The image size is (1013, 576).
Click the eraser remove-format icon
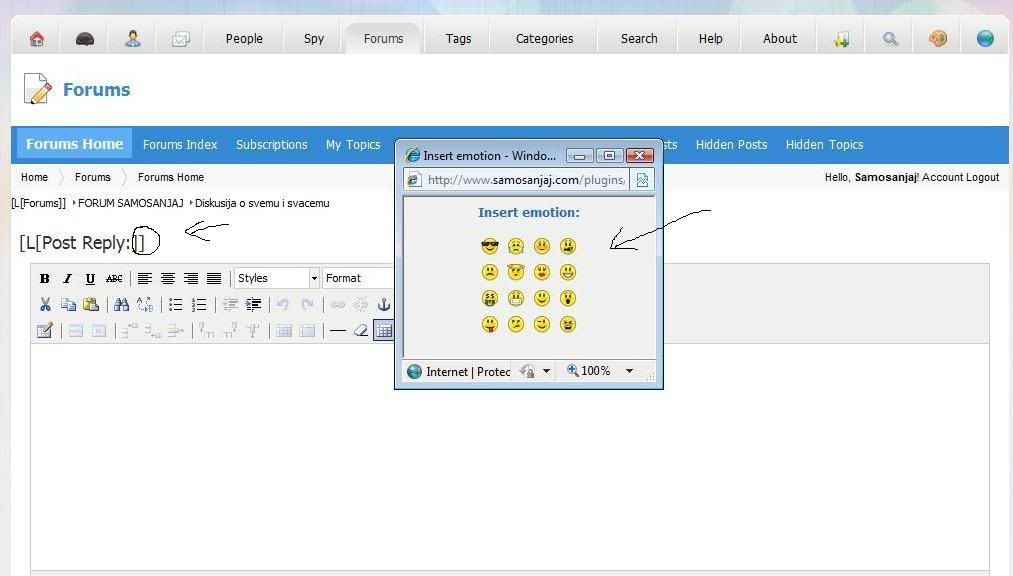(361, 331)
